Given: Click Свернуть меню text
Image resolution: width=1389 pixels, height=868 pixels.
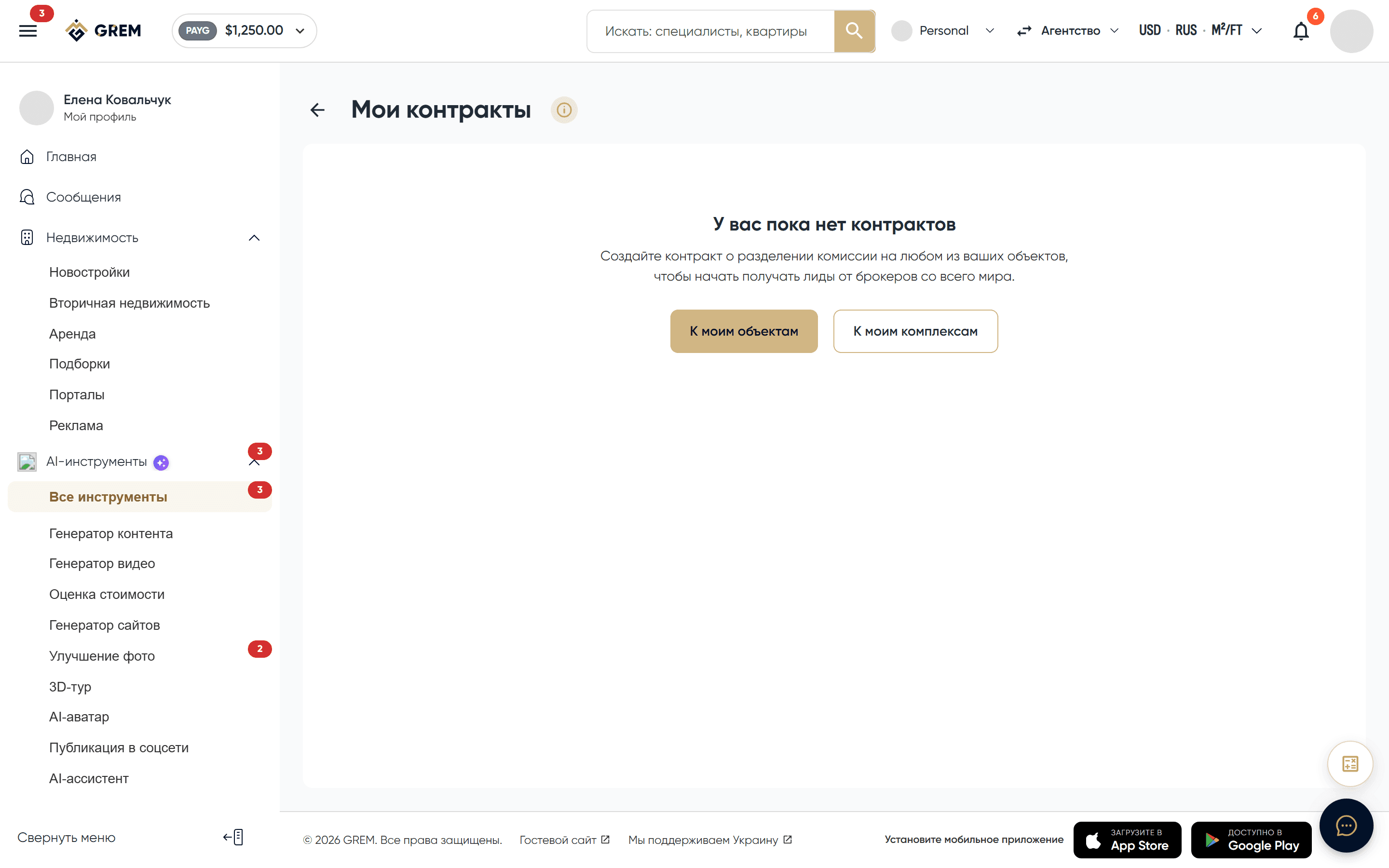Looking at the screenshot, I should click(x=67, y=838).
